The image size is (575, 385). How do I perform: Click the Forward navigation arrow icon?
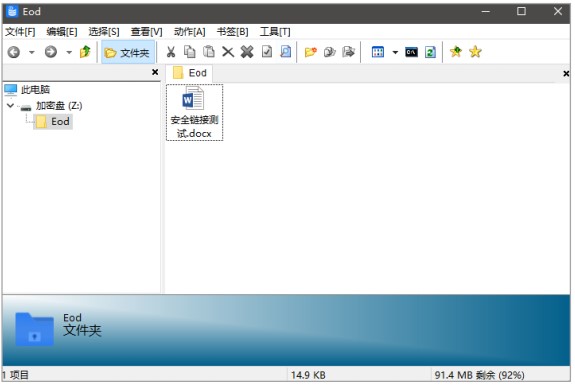(51, 52)
